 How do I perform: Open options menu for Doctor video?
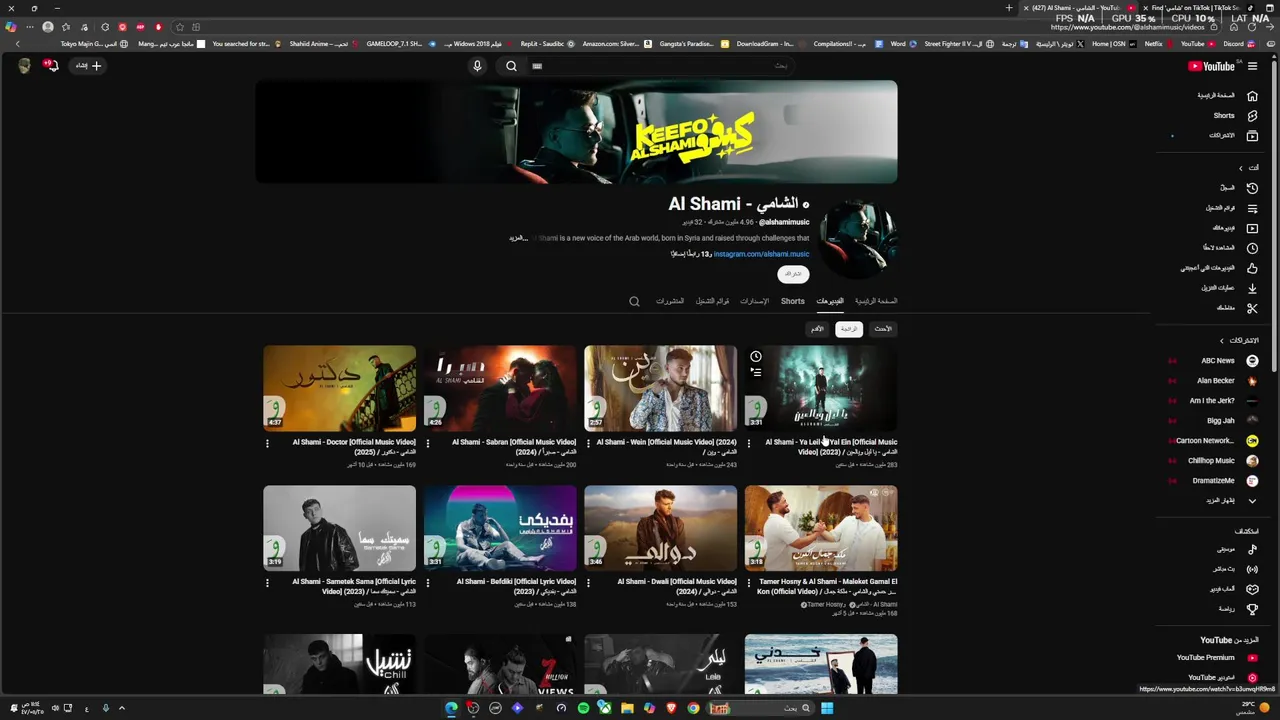[x=267, y=444]
